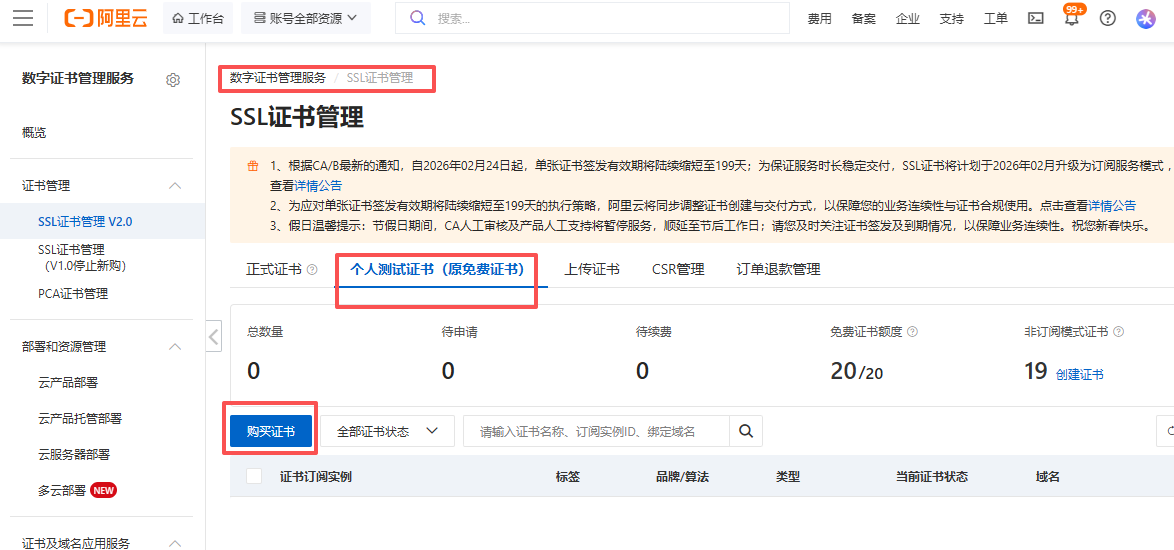The width and height of the screenshot is (1174, 550).
Task: Open the first 详情公告 link
Action: [x=317, y=186]
